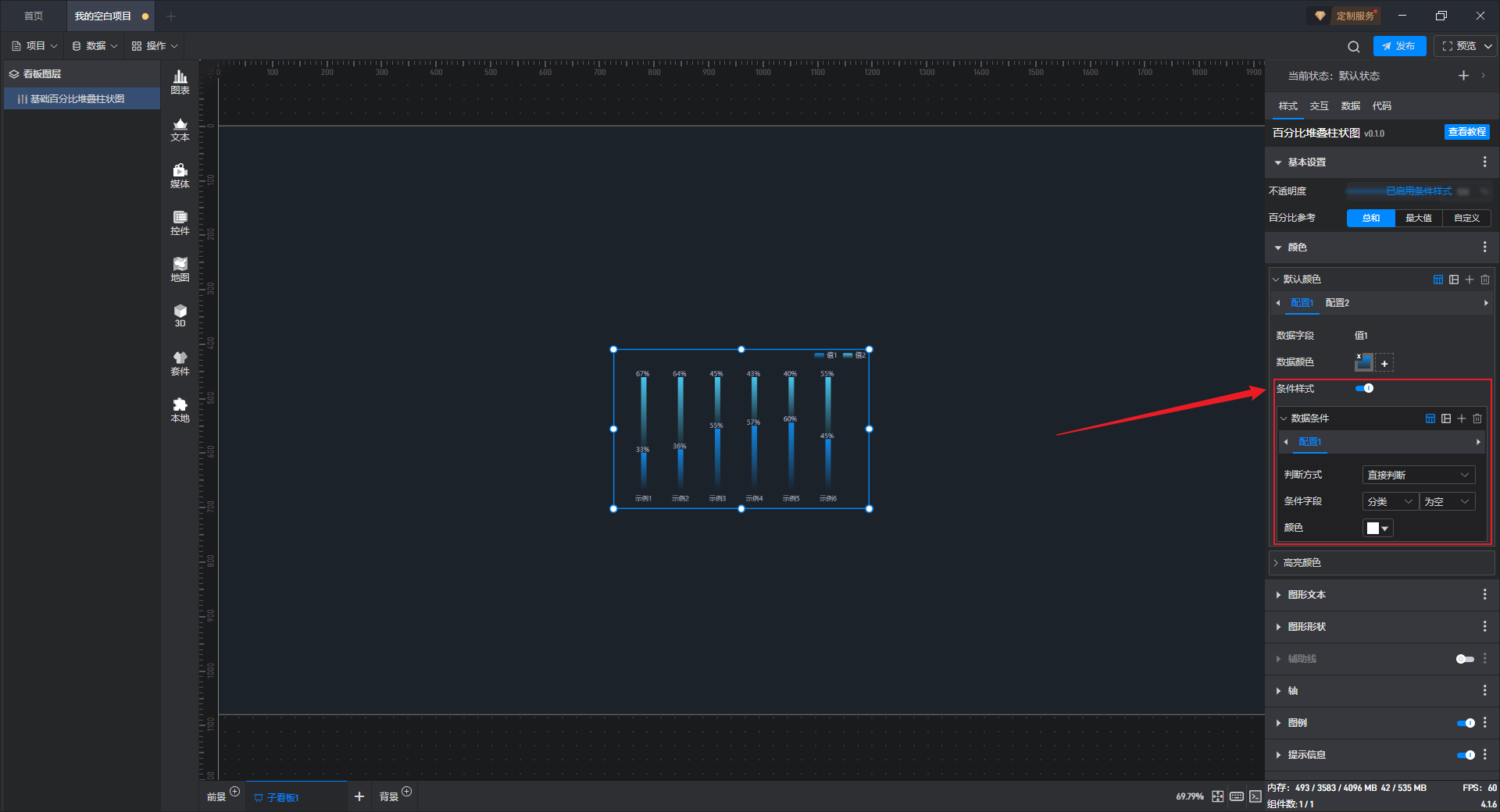Collapse the 默认颜色 group
Viewport: 1500px width, 812px height.
[1276, 280]
